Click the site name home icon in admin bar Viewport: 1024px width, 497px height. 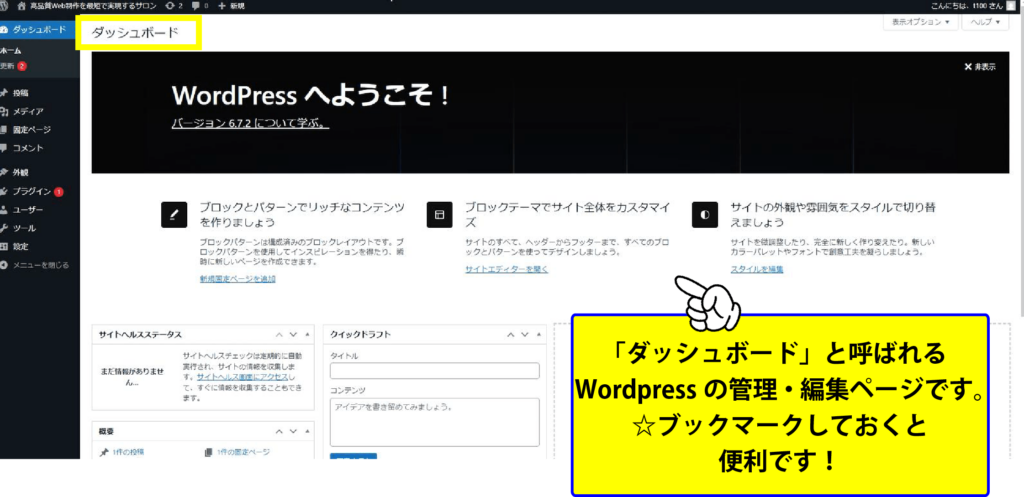[x=23, y=5]
